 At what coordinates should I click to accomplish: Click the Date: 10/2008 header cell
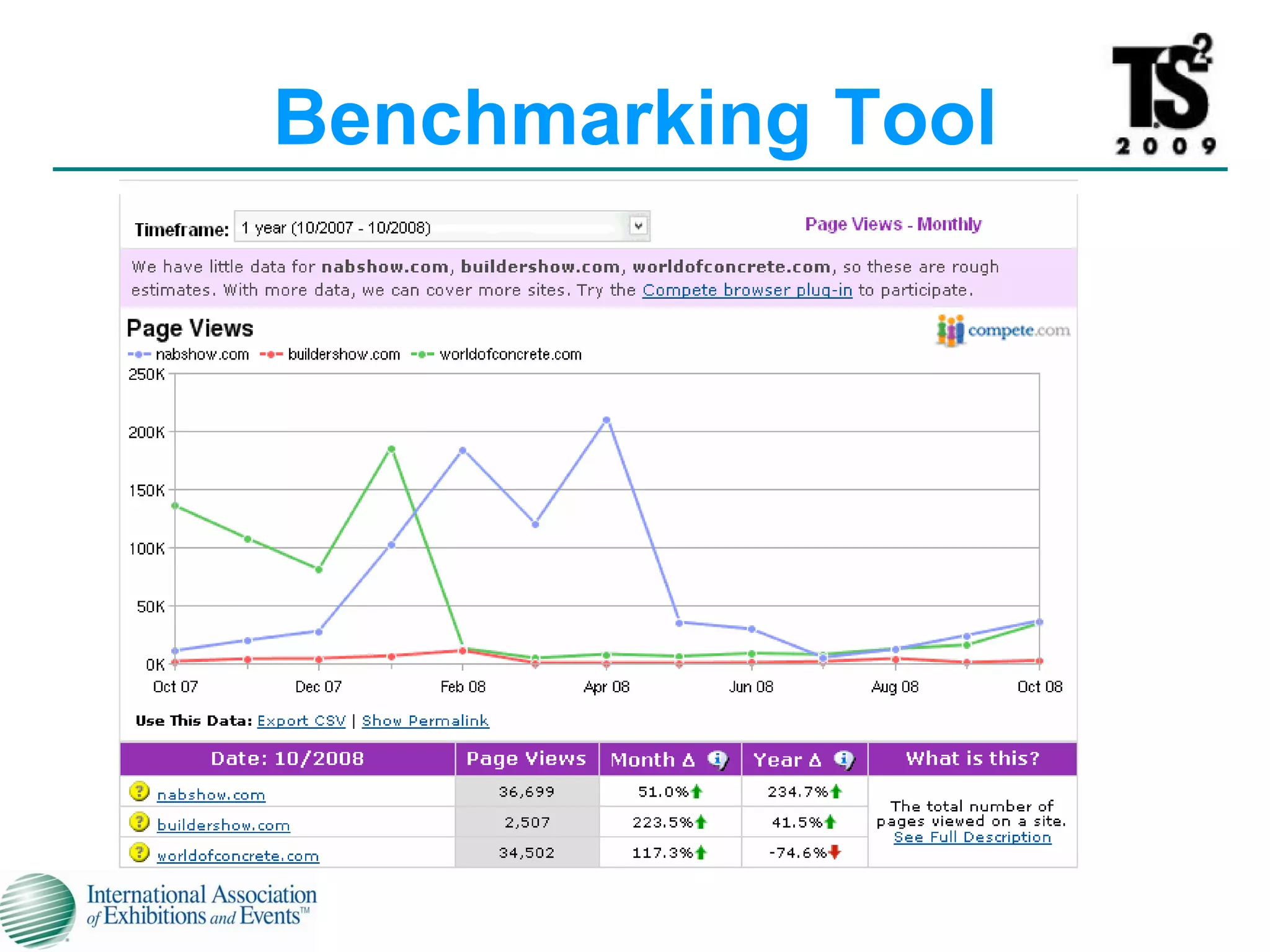point(287,759)
